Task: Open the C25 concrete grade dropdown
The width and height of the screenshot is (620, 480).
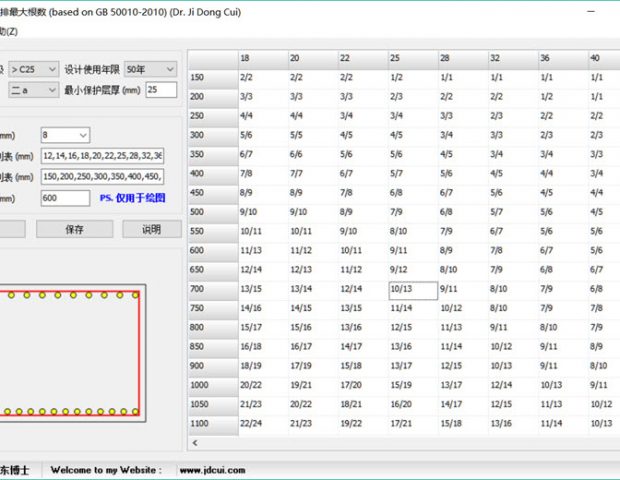Action: [32, 69]
